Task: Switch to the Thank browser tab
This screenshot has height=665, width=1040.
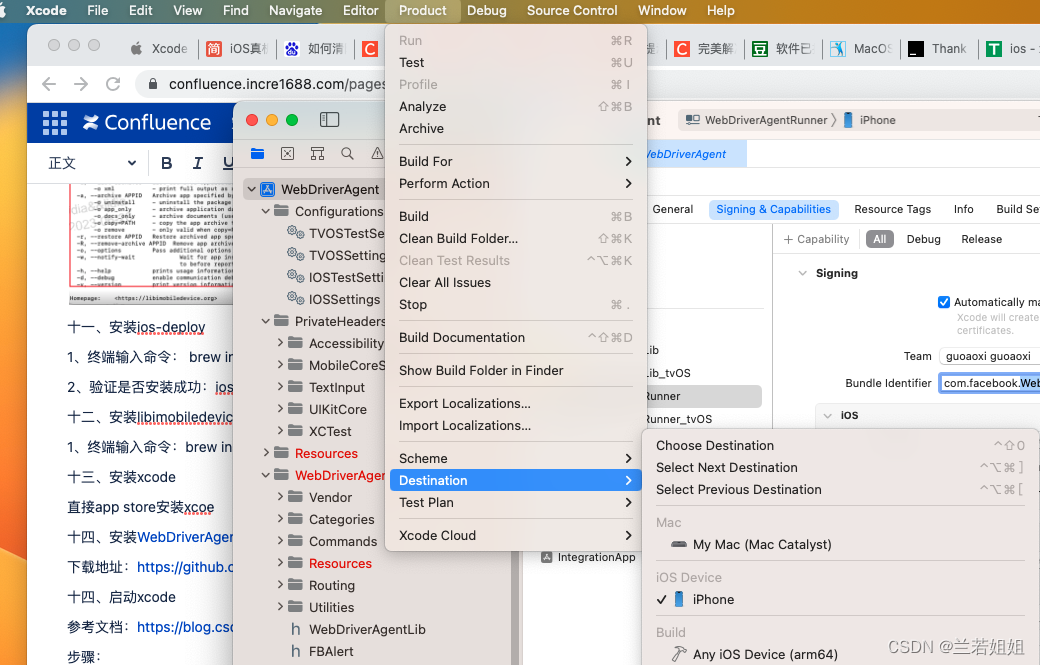Action: coord(938,48)
